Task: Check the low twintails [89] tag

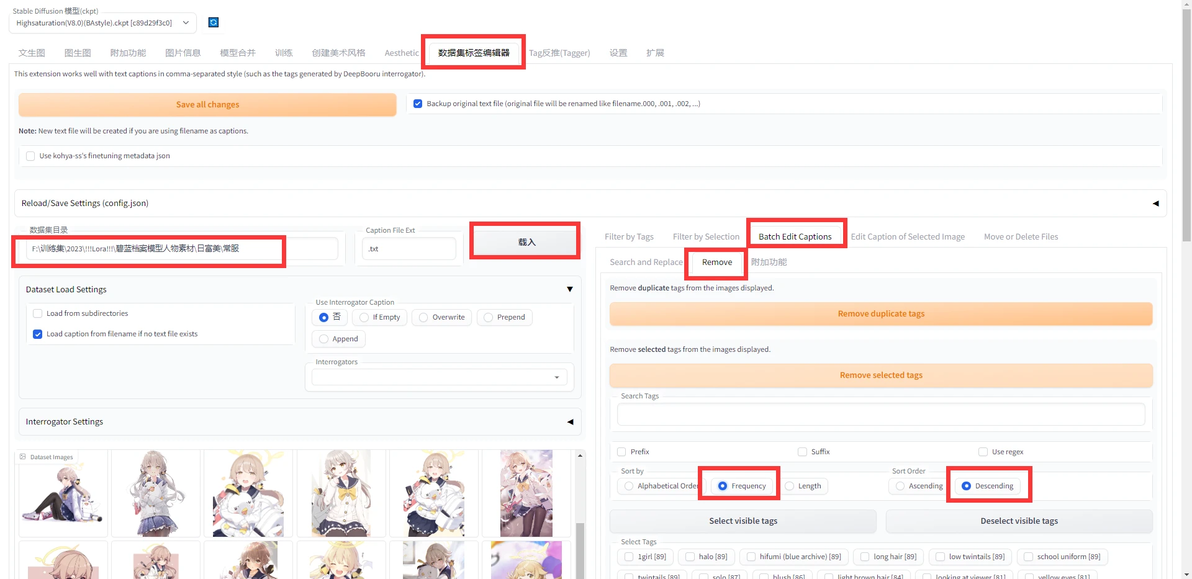Action: pyautogui.click(x=970, y=557)
